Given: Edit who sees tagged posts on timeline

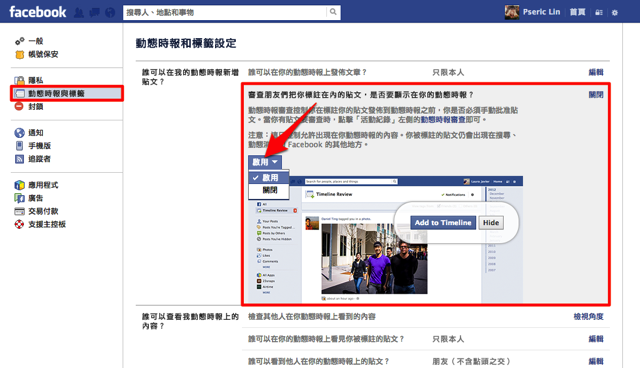Looking at the screenshot, I should (596, 339).
